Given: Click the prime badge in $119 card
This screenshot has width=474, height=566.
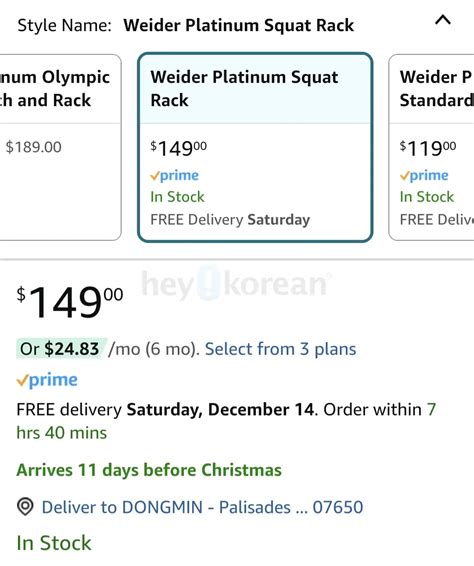Looking at the screenshot, I should point(424,175).
